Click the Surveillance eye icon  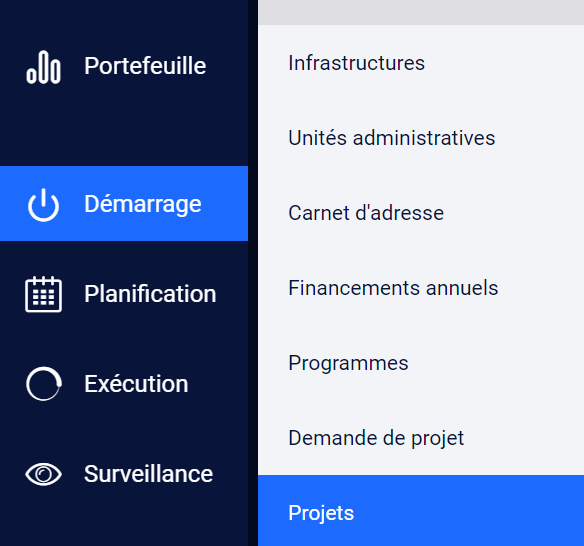(44, 474)
